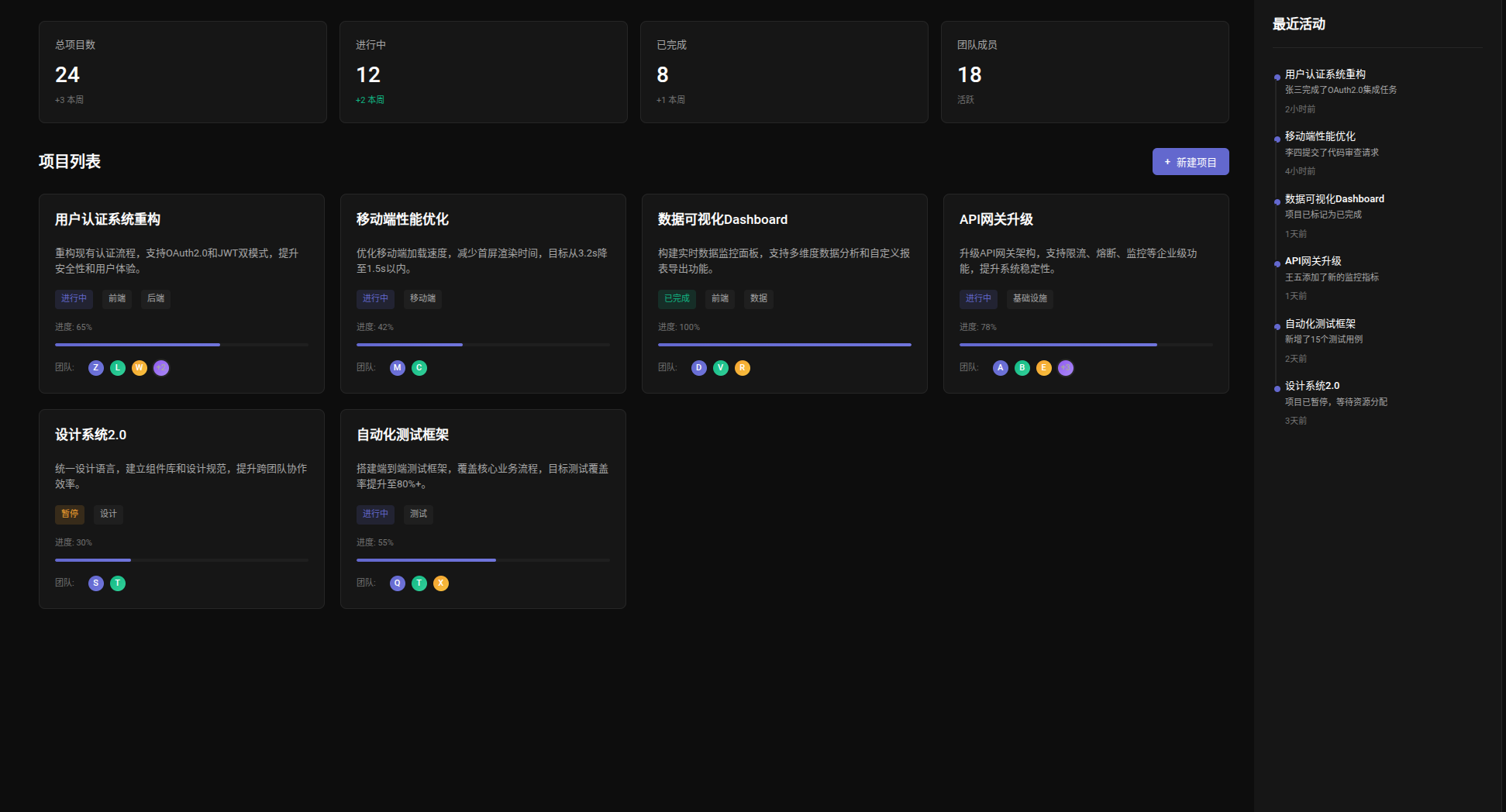Click avatar L on 用户认证系统重构 card
Screen dimensions: 1506x812
(118, 368)
